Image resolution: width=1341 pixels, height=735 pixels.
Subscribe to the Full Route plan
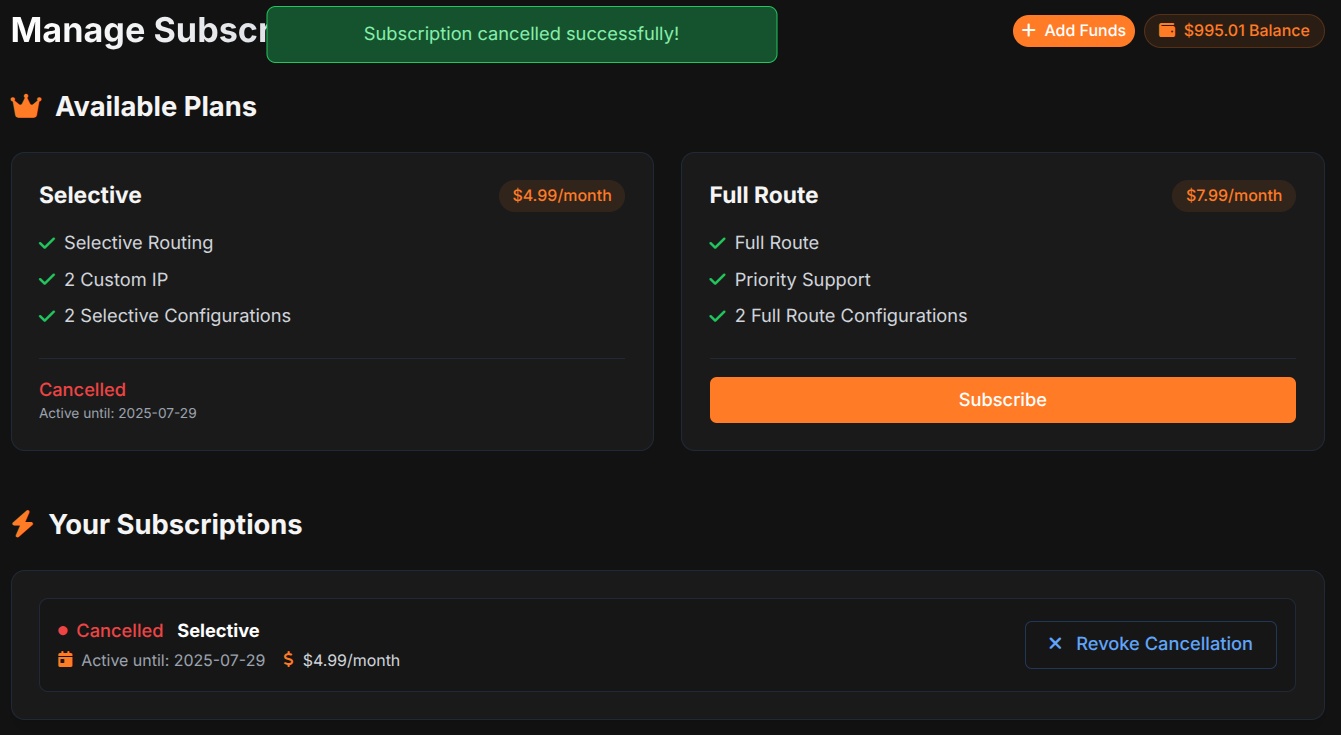(x=1002, y=400)
